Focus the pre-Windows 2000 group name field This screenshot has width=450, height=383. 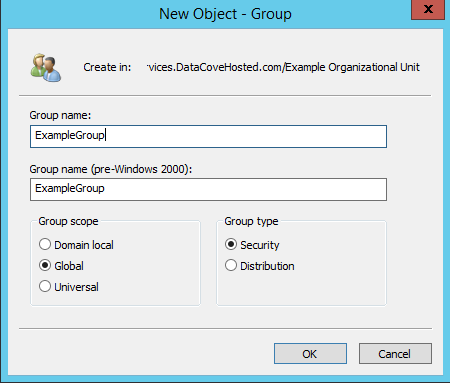coord(208,189)
